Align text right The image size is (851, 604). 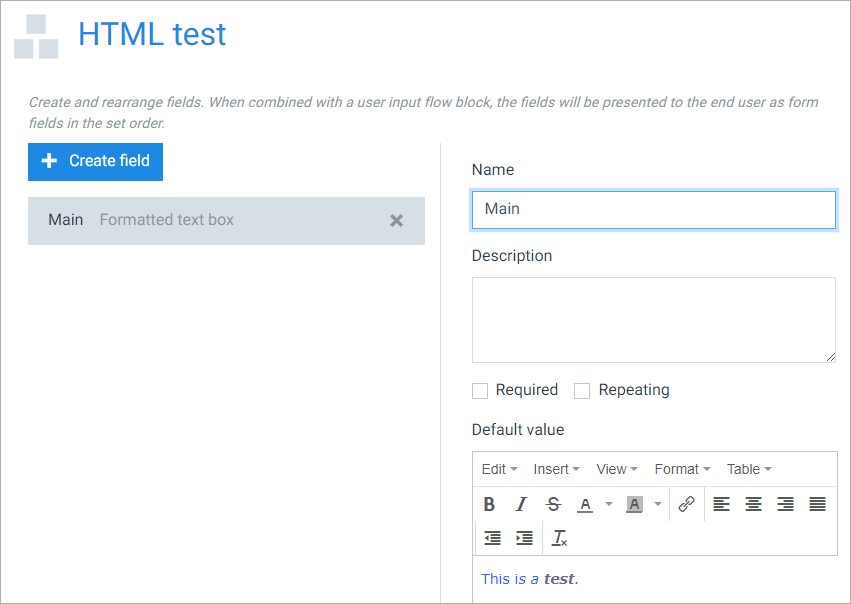point(785,504)
